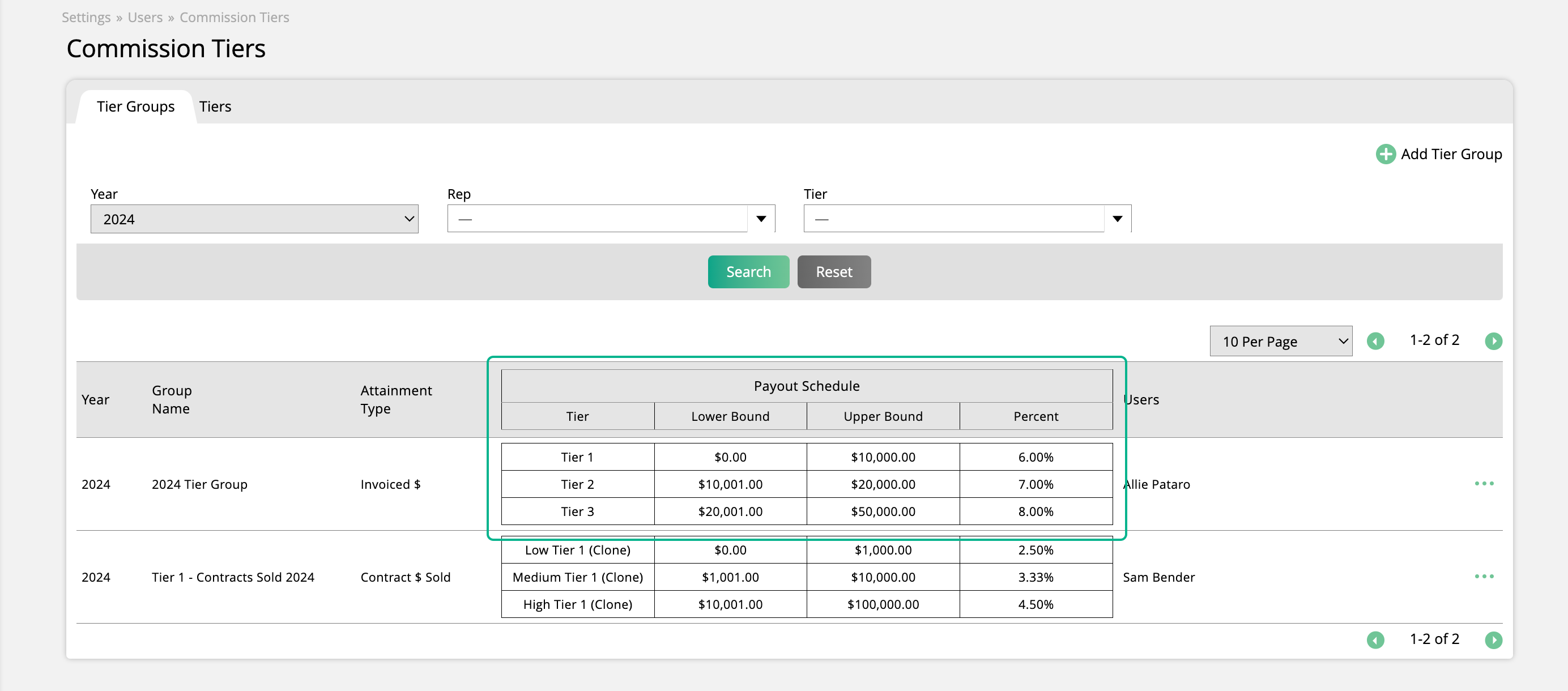Screen dimensions: 1568x691
Task: Navigate to Users breadcrumb link
Action: tap(145, 17)
